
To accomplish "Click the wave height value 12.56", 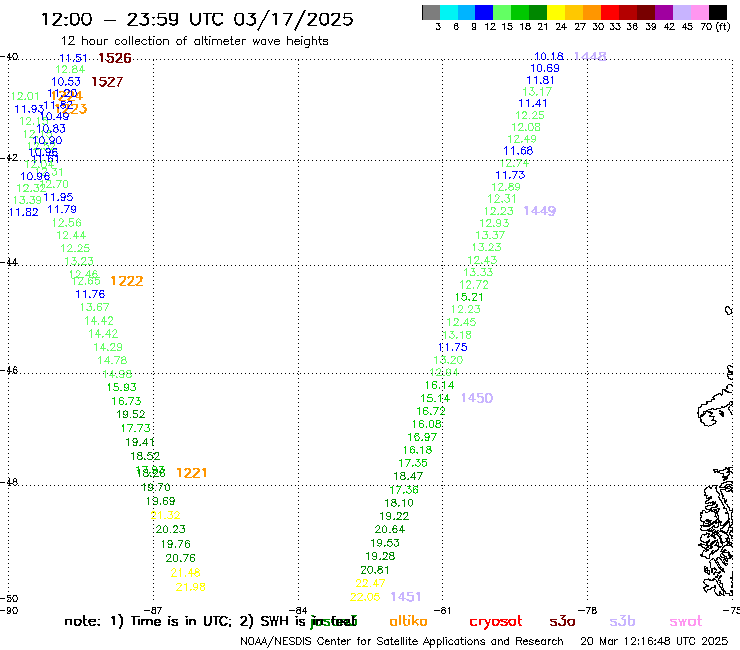I will tap(67, 222).
